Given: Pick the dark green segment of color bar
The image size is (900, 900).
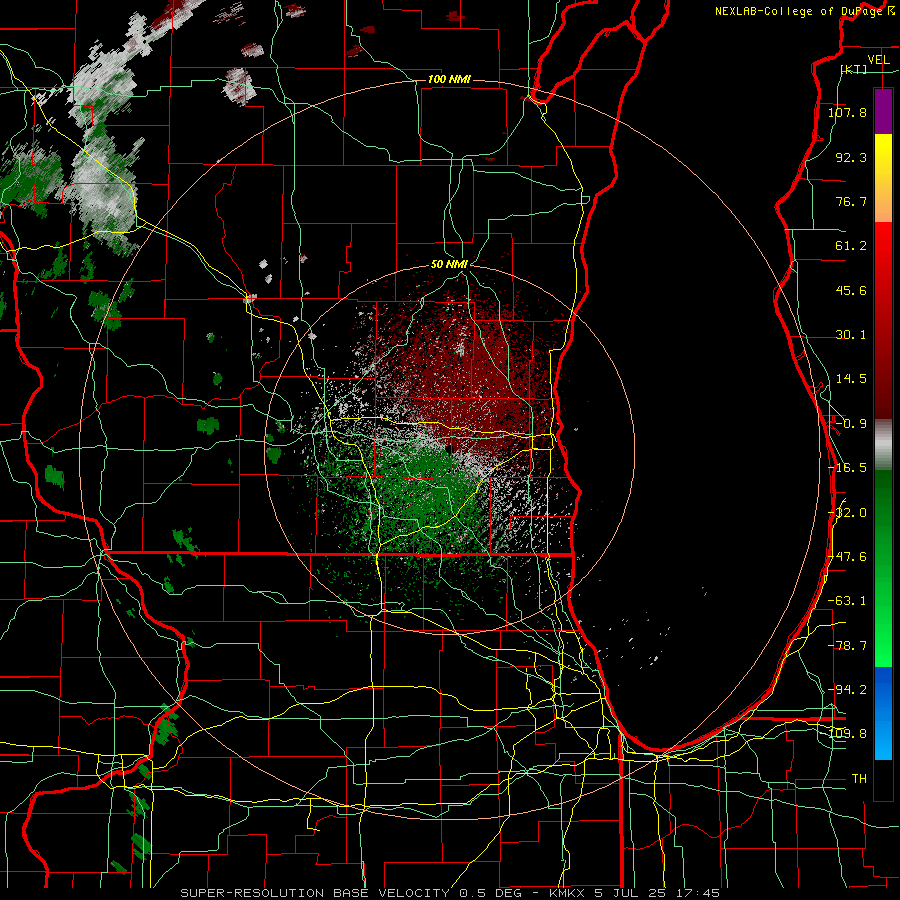Looking at the screenshot, I should [883, 505].
